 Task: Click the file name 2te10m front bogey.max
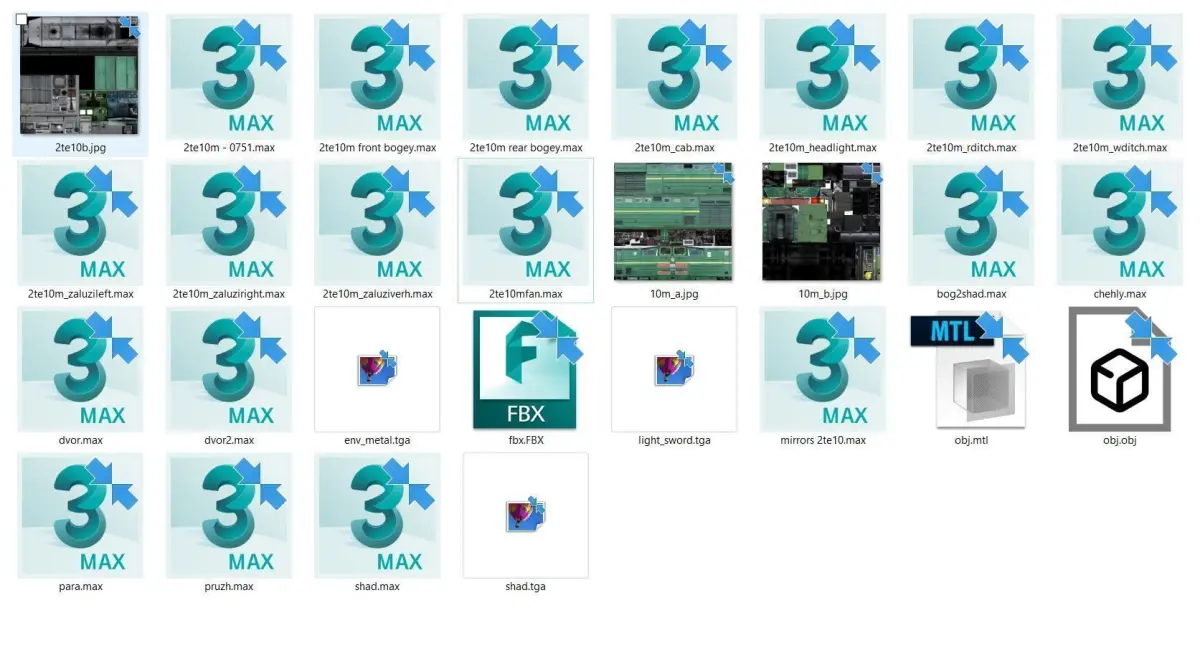click(377, 148)
